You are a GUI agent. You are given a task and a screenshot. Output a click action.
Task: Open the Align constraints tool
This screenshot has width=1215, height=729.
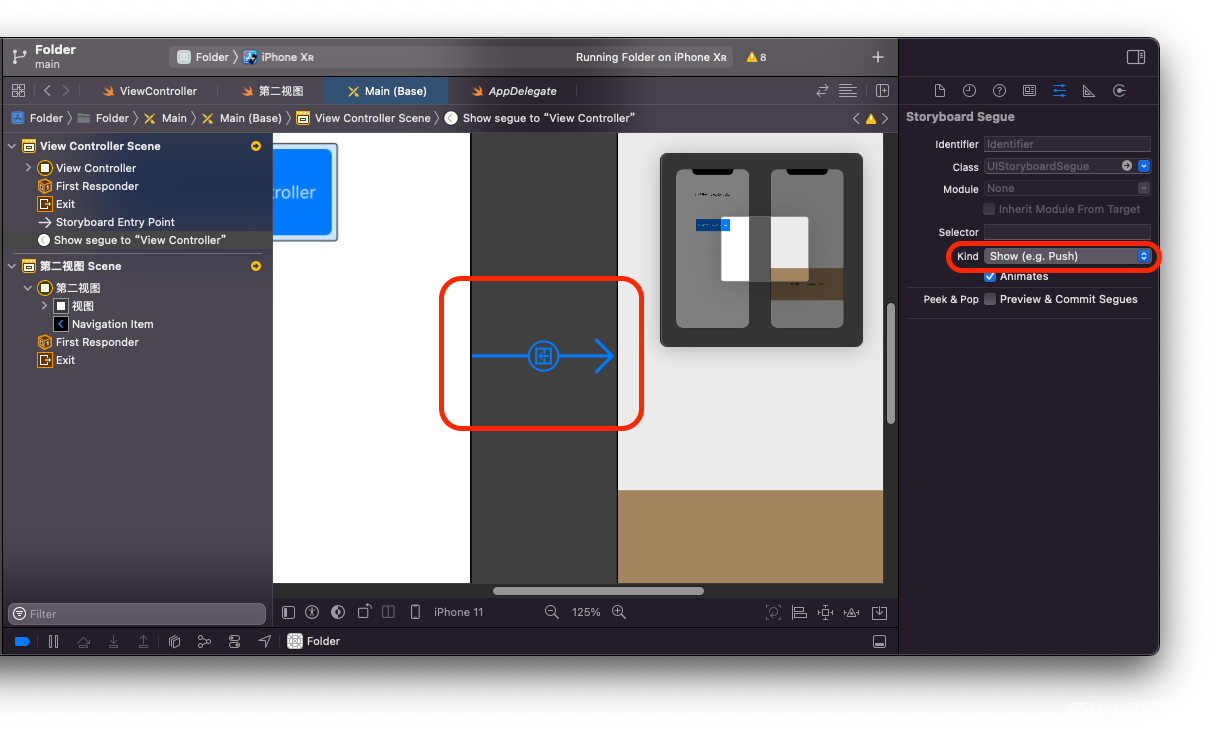point(799,612)
